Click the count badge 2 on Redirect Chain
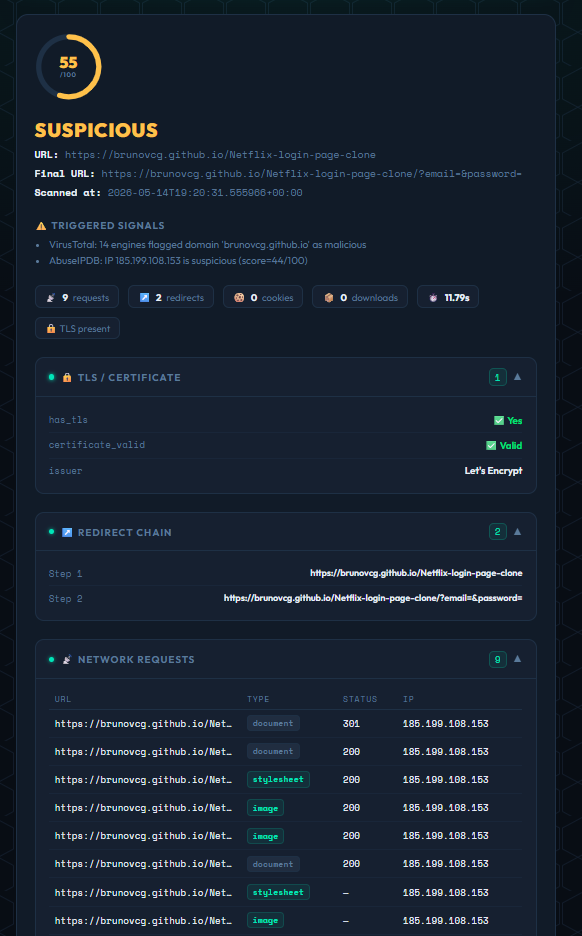The height and width of the screenshot is (936, 582). pyautogui.click(x=498, y=532)
